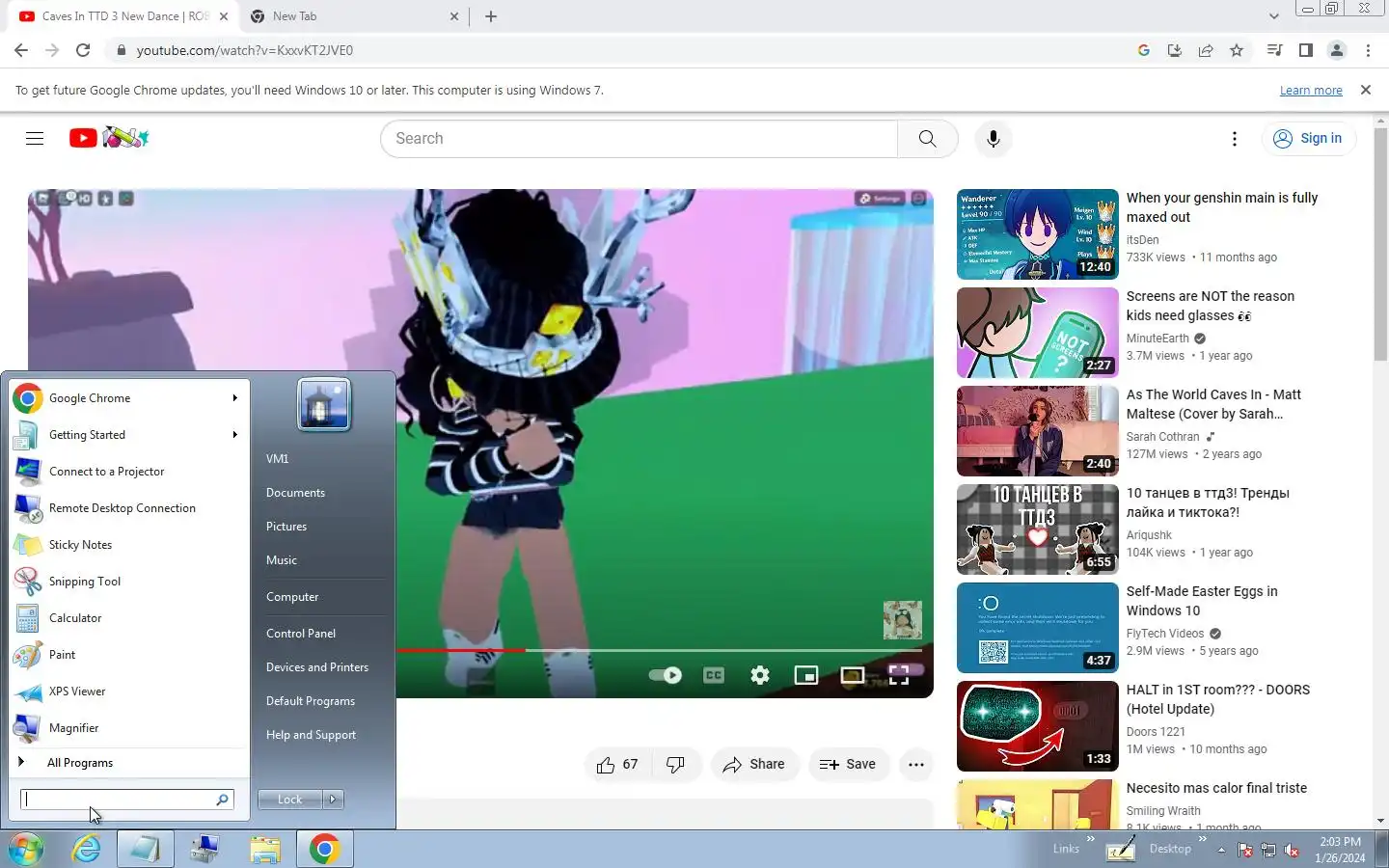
Task: Reload the page in Chrome
Action: click(83, 50)
